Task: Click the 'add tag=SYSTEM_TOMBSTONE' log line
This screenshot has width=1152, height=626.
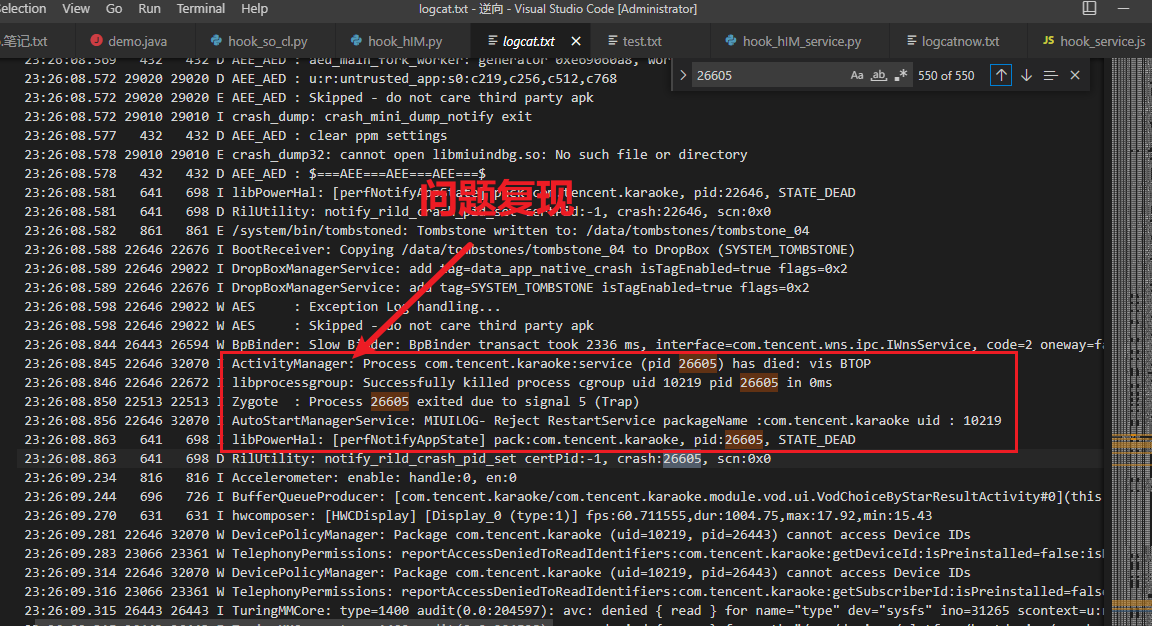Action: pyautogui.click(x=417, y=288)
